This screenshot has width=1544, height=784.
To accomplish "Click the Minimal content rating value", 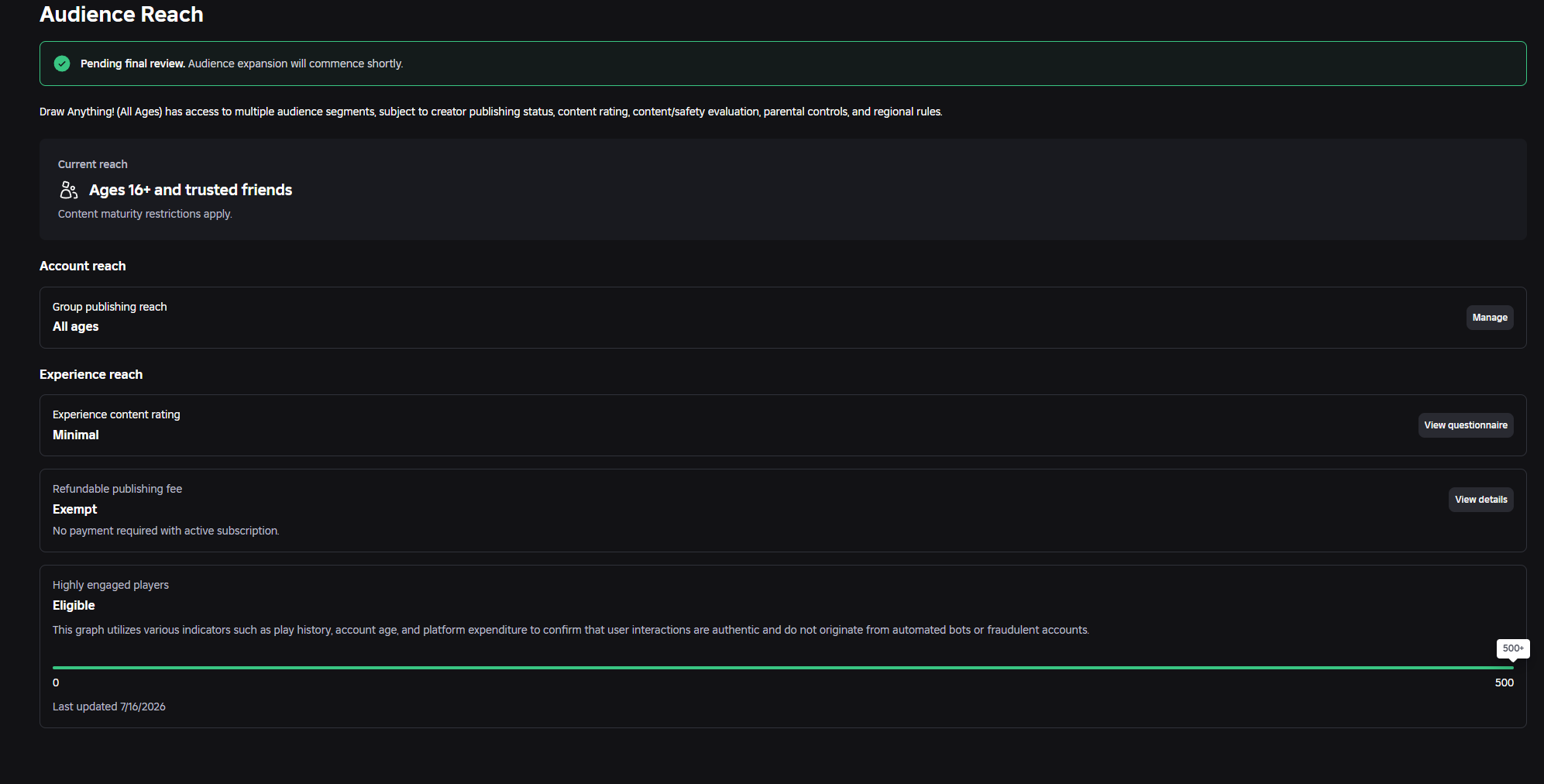I will [76, 435].
